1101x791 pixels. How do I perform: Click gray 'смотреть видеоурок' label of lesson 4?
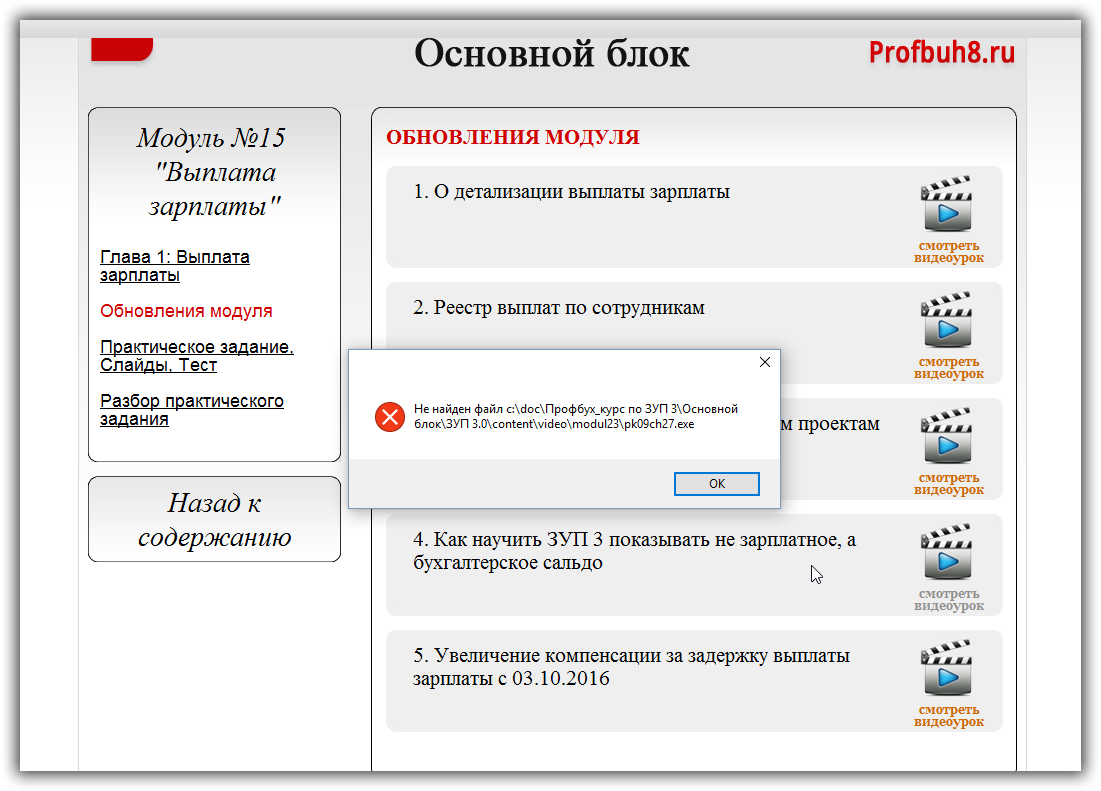948,600
